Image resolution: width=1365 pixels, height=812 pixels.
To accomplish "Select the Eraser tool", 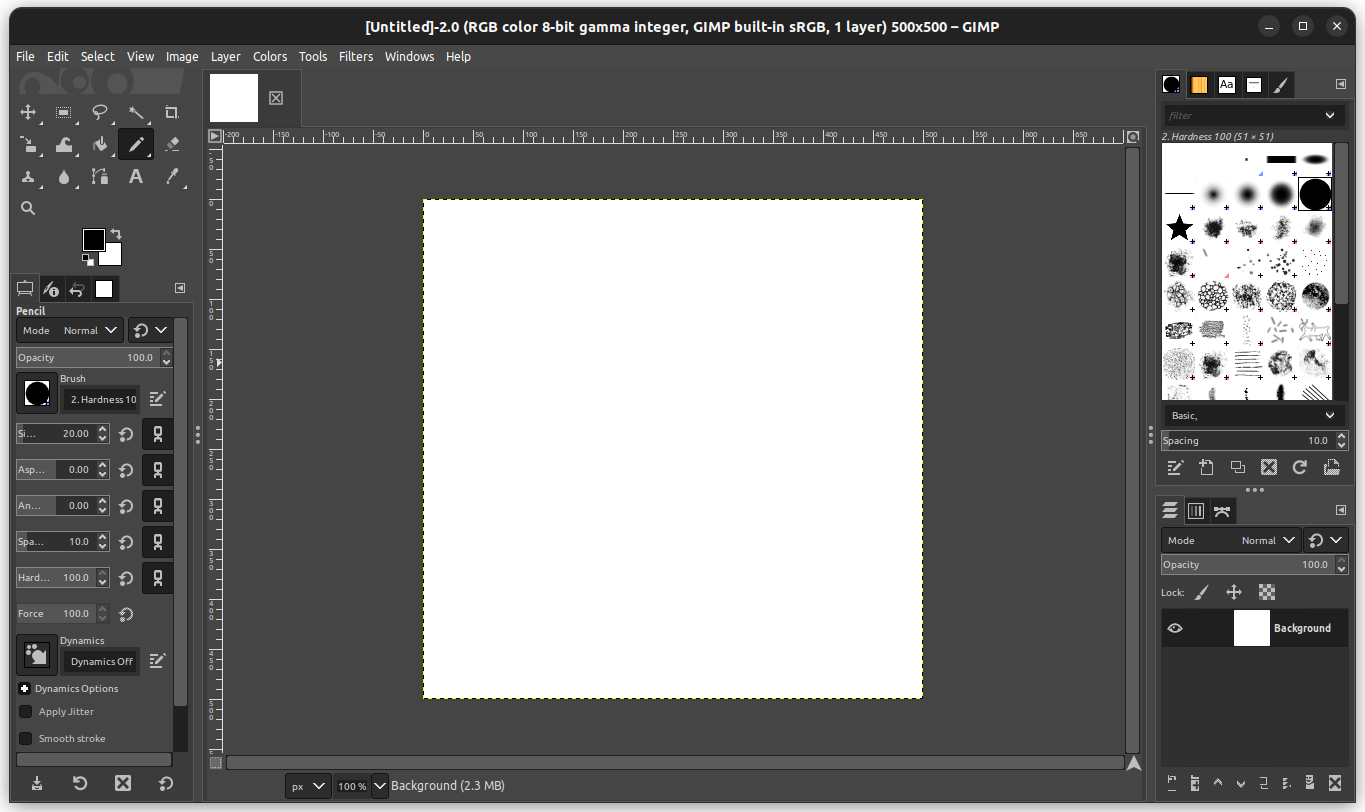I will point(172,145).
